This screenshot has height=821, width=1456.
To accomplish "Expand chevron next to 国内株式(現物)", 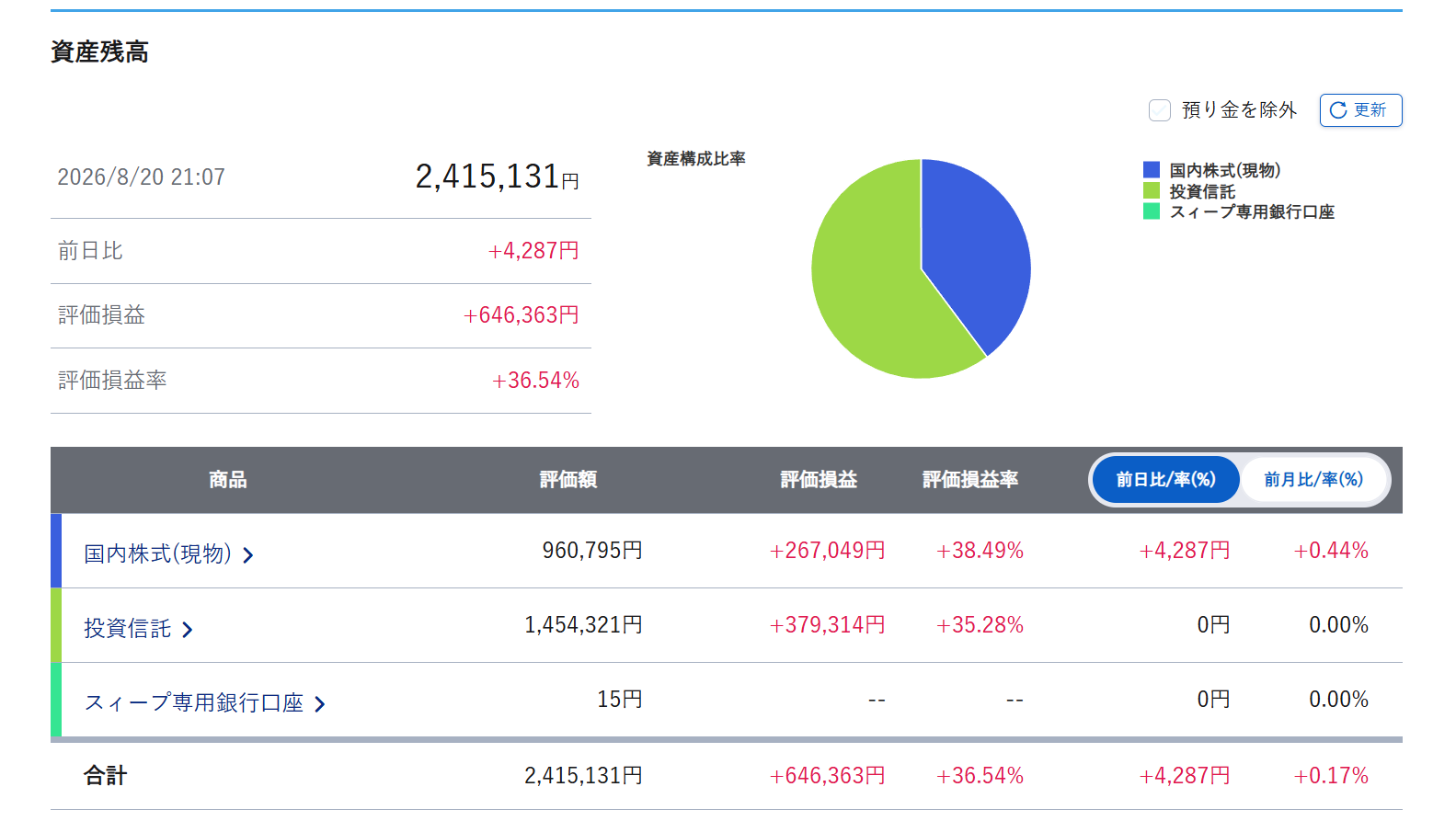I will 247,555.
